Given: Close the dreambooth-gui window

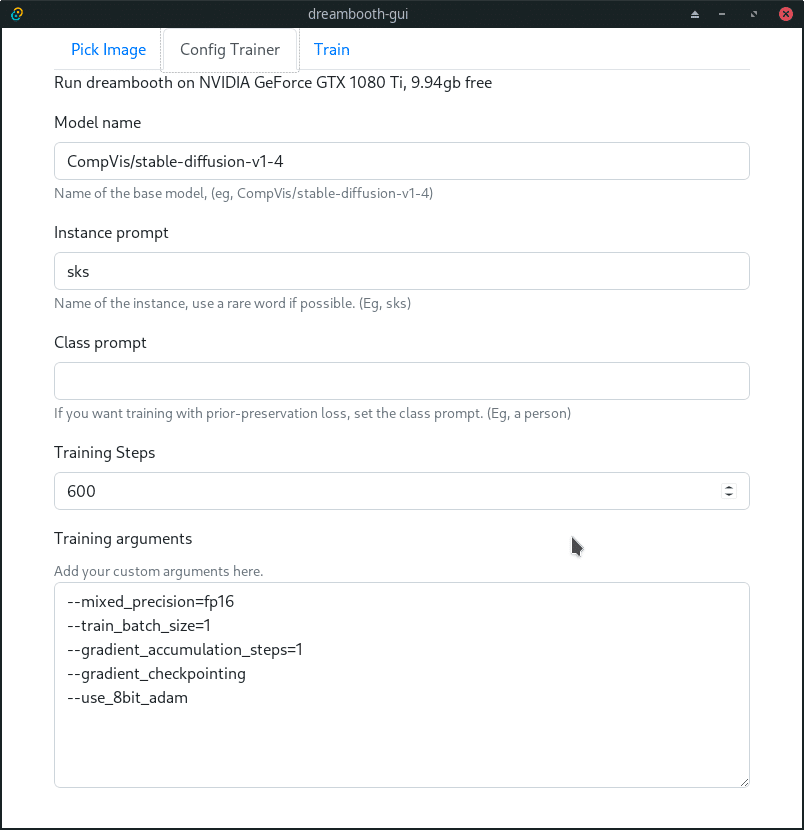Looking at the screenshot, I should (784, 14).
